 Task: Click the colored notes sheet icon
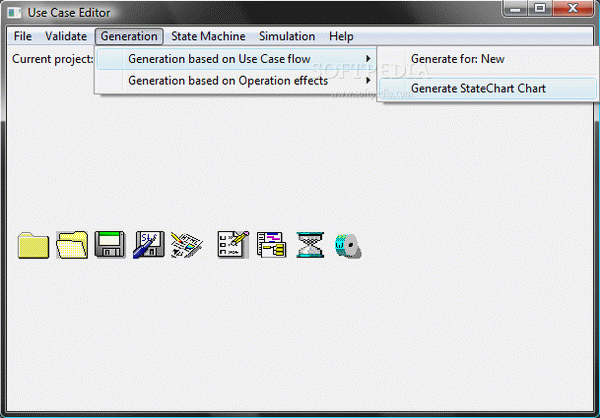187,244
